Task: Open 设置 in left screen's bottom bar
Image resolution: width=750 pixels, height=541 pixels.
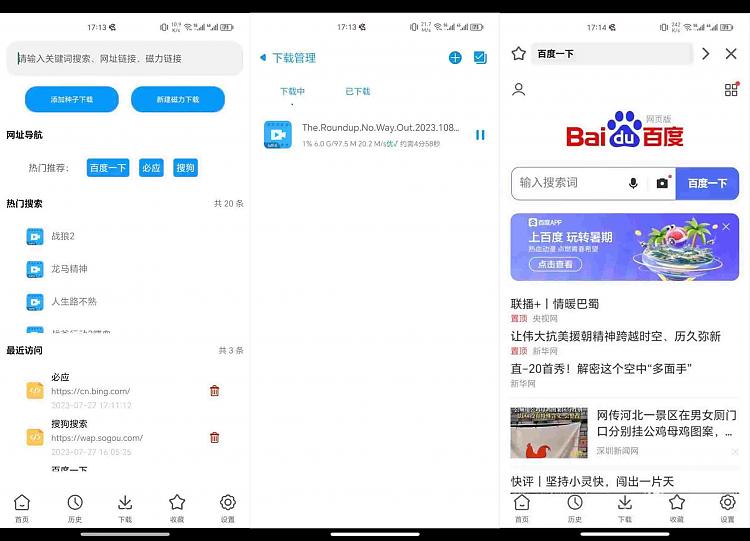Action: tap(228, 508)
